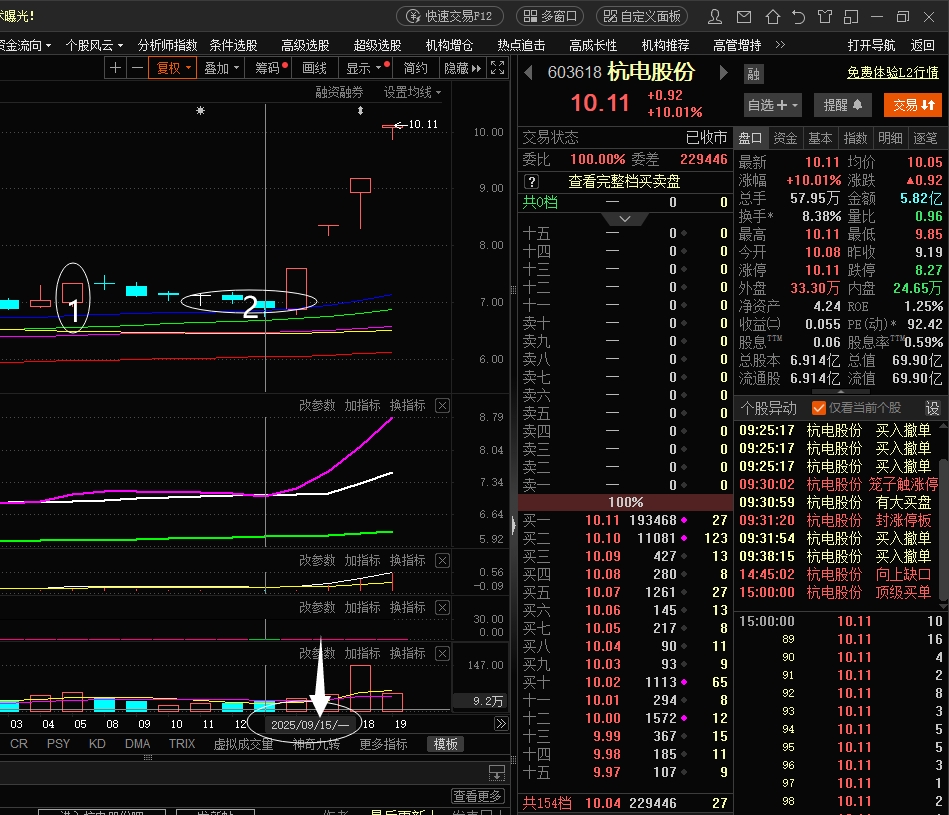The width and height of the screenshot is (949, 815).
Task: Click 打开导航 in top right
Action: 871,45
